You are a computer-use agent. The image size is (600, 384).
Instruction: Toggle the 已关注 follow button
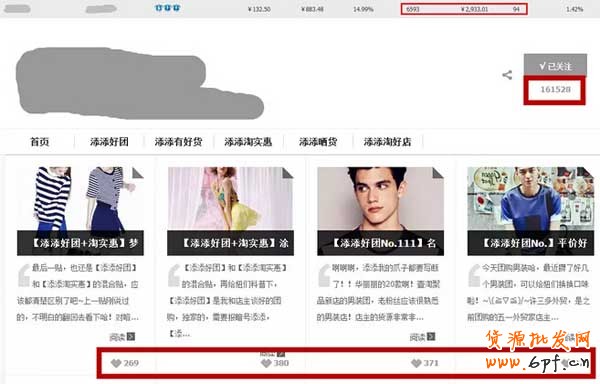555,66
